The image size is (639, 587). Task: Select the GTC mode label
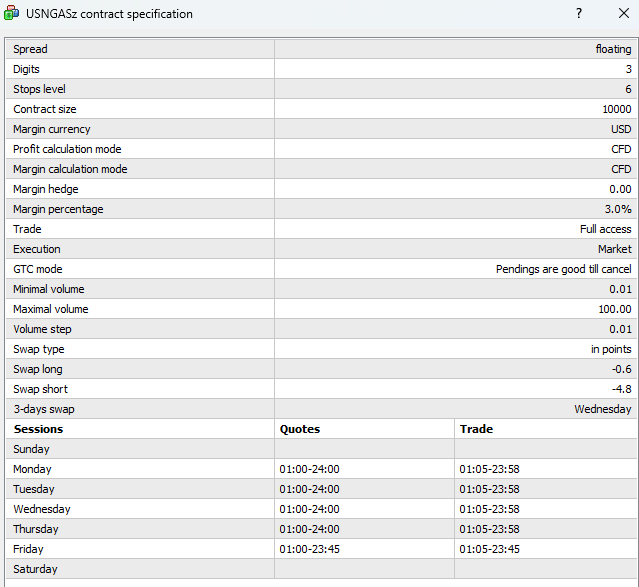coord(37,269)
